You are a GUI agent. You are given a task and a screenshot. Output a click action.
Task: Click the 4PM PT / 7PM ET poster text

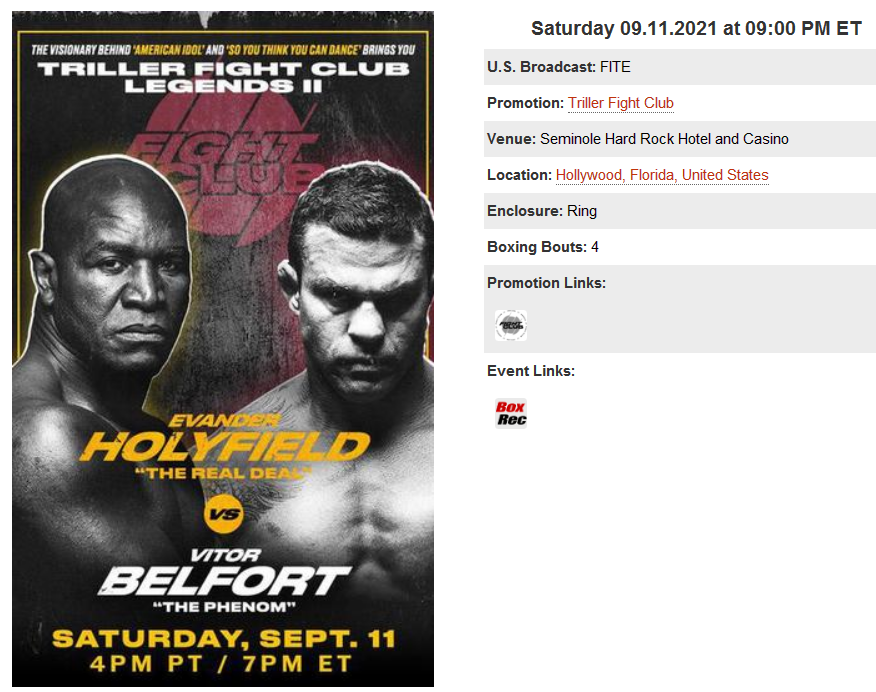coord(221,664)
